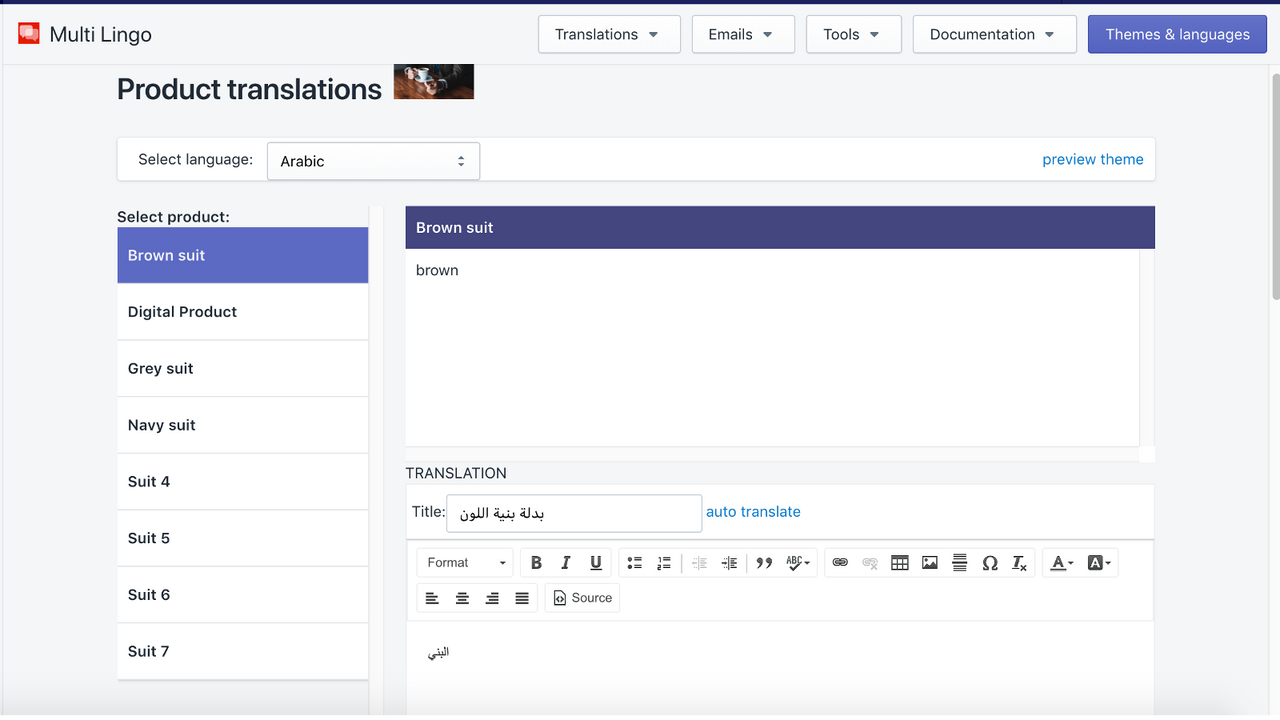1280x720 pixels.
Task: Align text right
Action: tap(492, 598)
